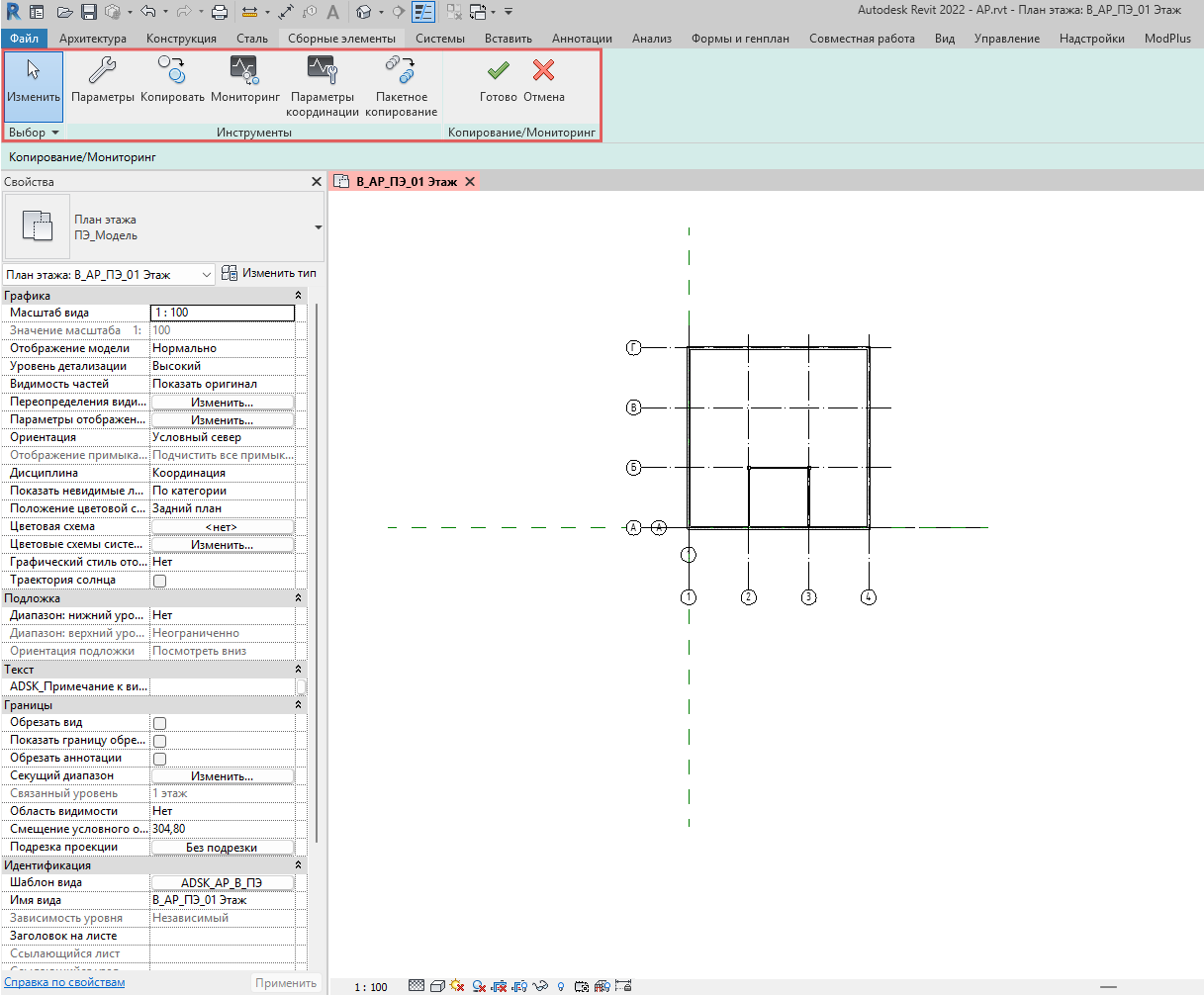Image resolution: width=1204 pixels, height=995 pixels.
Task: Start Пакетное копирование batch copy
Action: (x=402, y=86)
